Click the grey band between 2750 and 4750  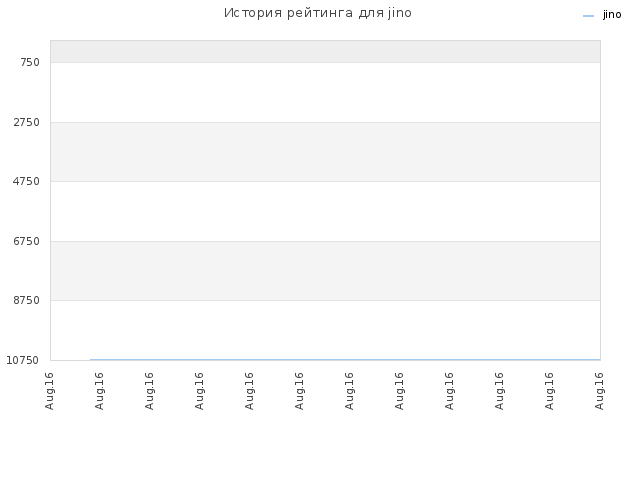[x=325, y=152]
